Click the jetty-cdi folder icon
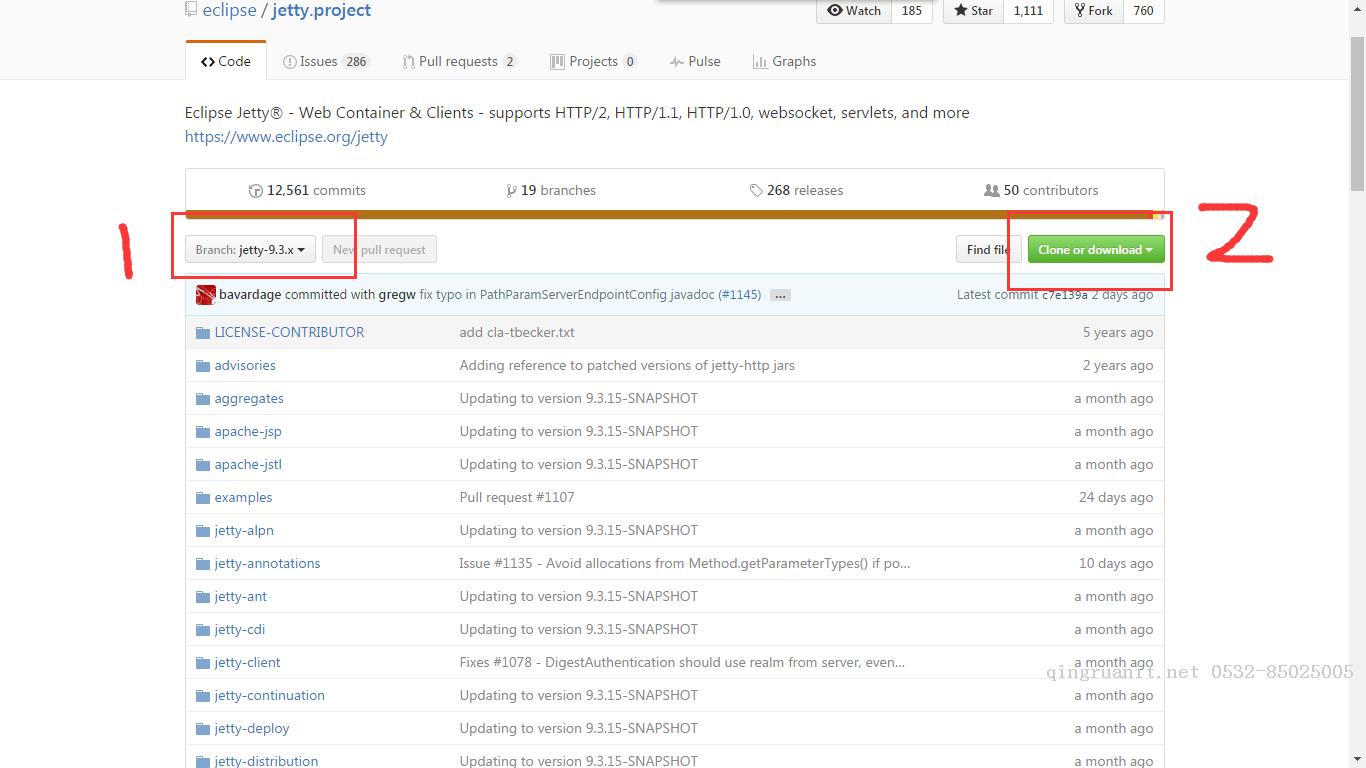The width and height of the screenshot is (1366, 768). [x=203, y=629]
